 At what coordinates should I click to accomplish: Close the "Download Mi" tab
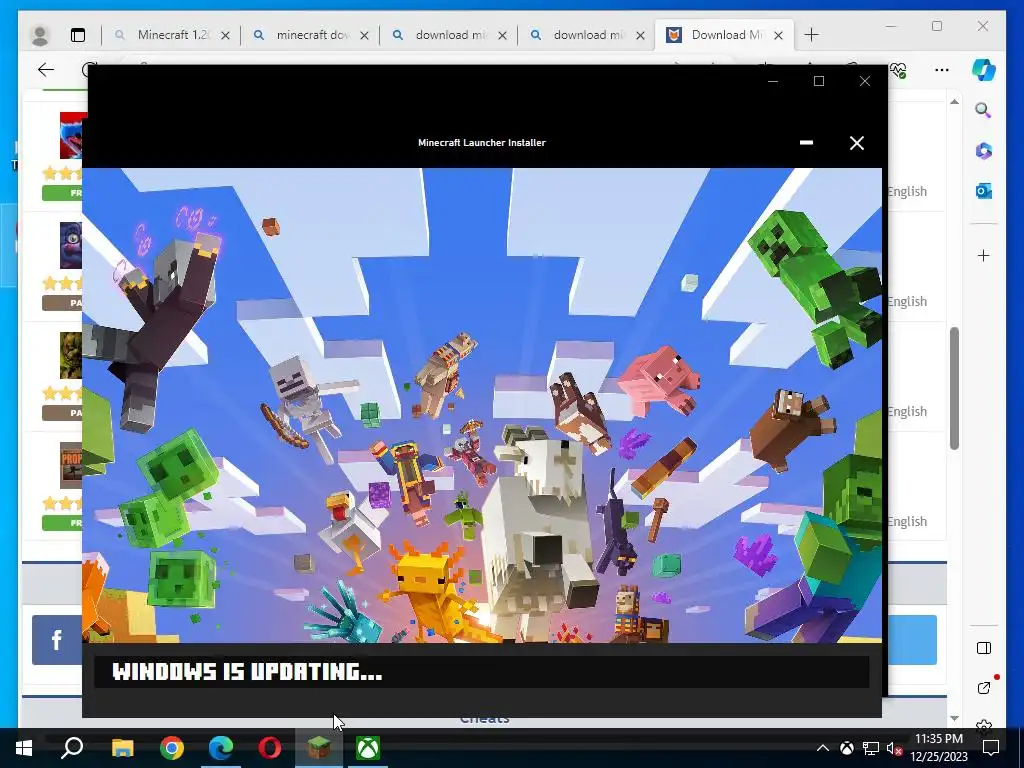coord(778,35)
